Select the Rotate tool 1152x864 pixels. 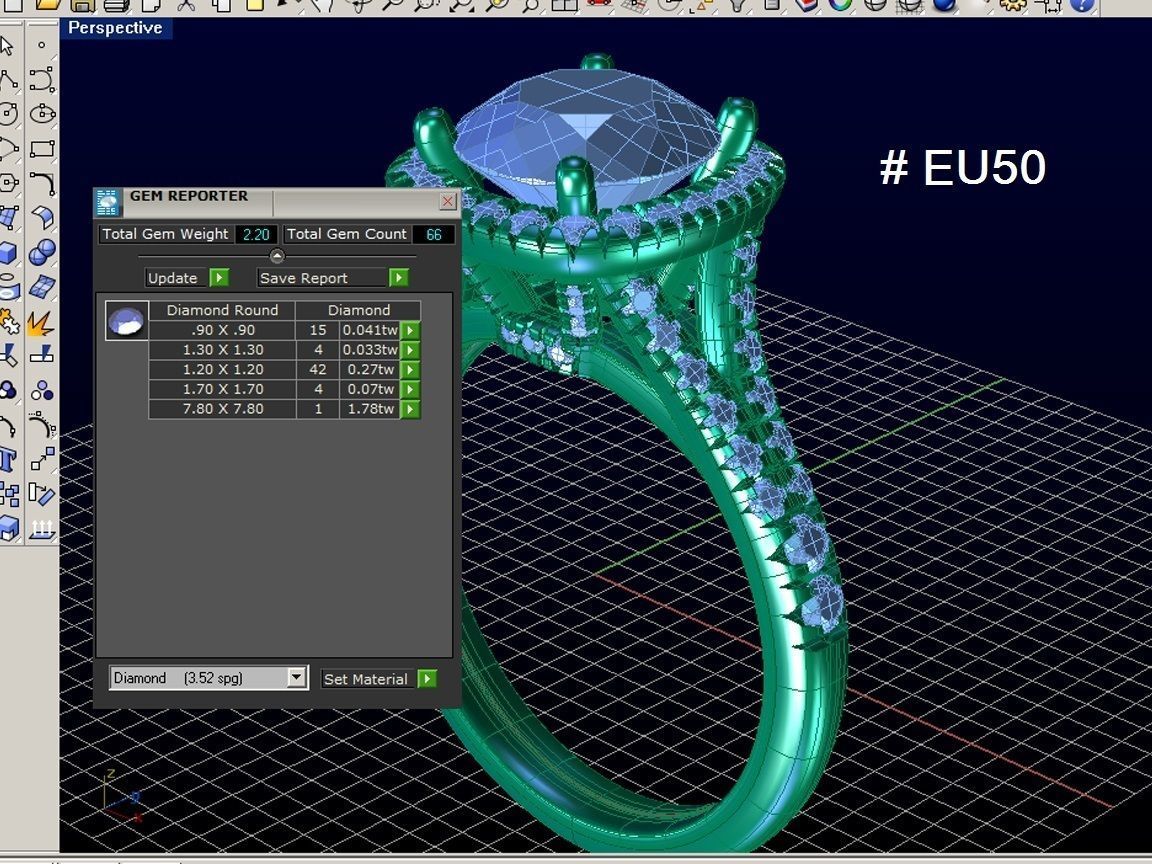pos(42,494)
